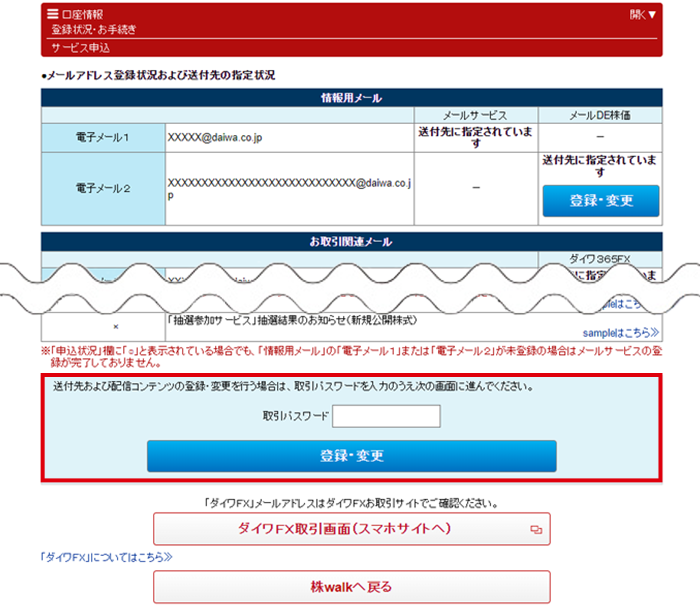This screenshot has width=700, height=605.
Task: Click the long XXXX@daiwa.co.jp address in 電子メール2 row
Action: (x=289, y=189)
